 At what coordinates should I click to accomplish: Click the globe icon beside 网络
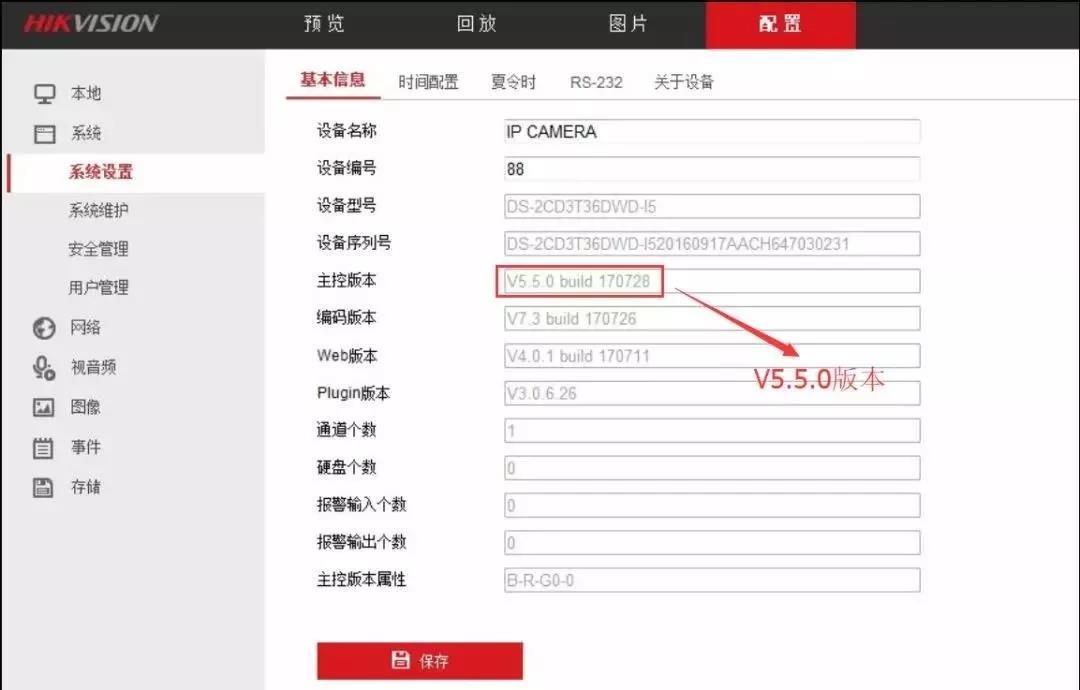pos(44,328)
